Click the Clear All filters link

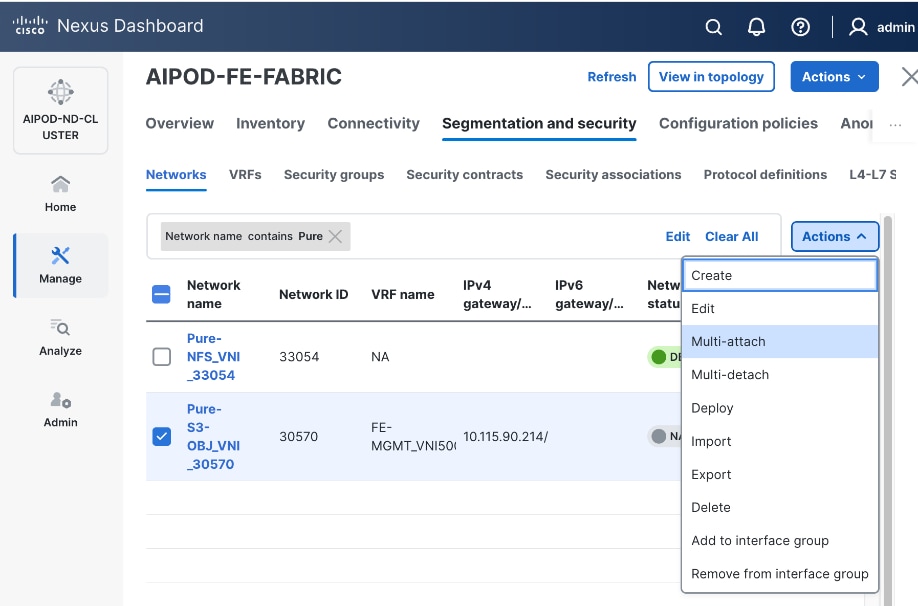click(x=731, y=237)
